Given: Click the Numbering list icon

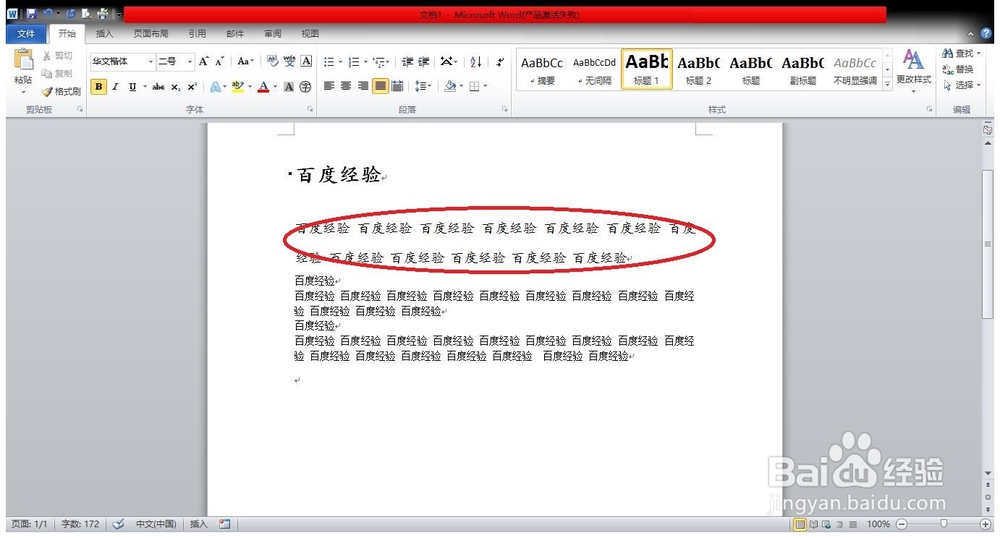Looking at the screenshot, I should click(x=353, y=62).
